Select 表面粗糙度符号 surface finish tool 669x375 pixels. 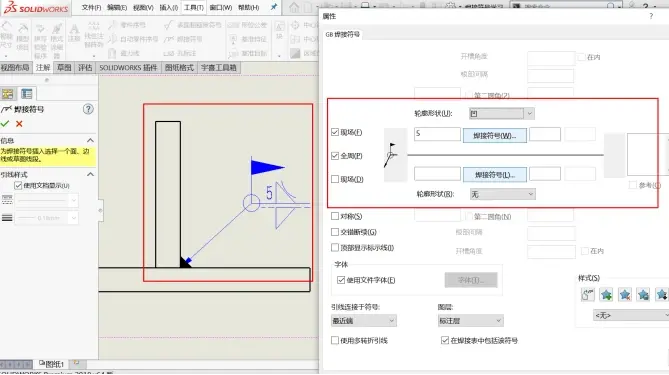pyautogui.click(x=193, y=25)
